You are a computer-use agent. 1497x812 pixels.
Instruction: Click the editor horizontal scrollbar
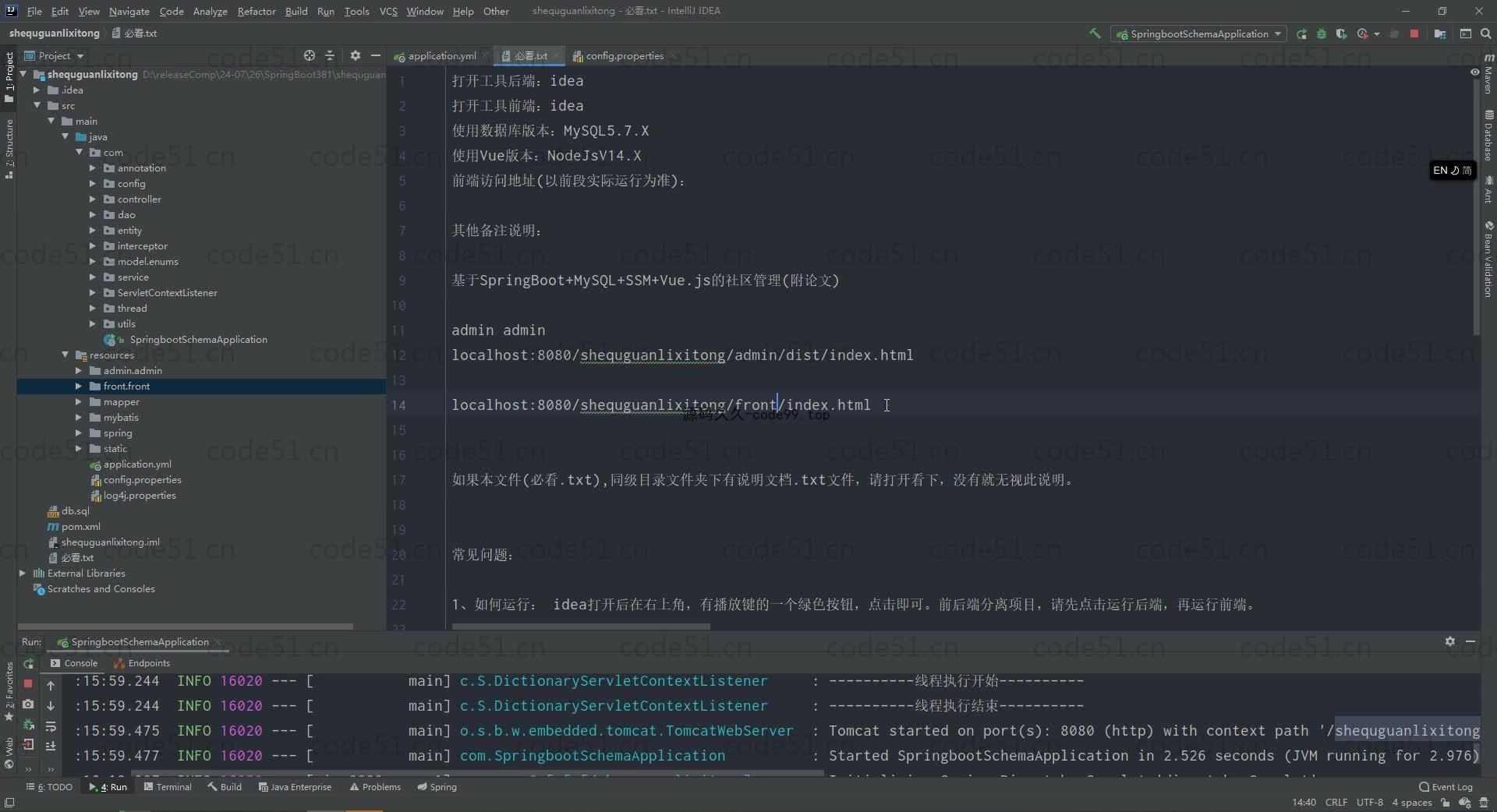[x=581, y=626]
